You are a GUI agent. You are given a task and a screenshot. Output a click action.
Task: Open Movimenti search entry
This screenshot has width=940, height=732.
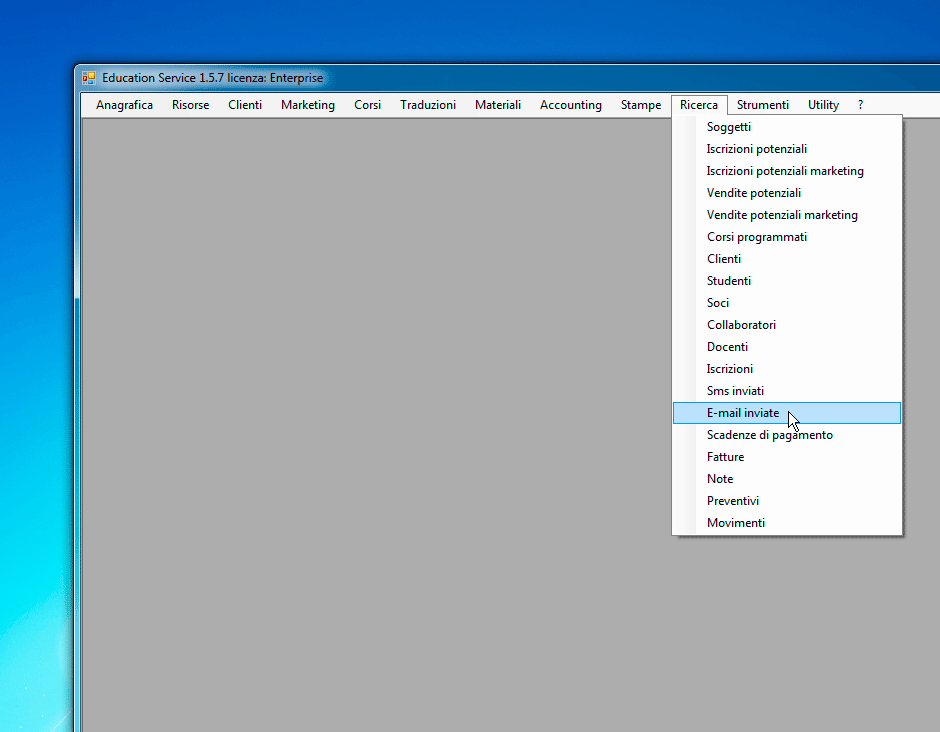tap(787, 523)
